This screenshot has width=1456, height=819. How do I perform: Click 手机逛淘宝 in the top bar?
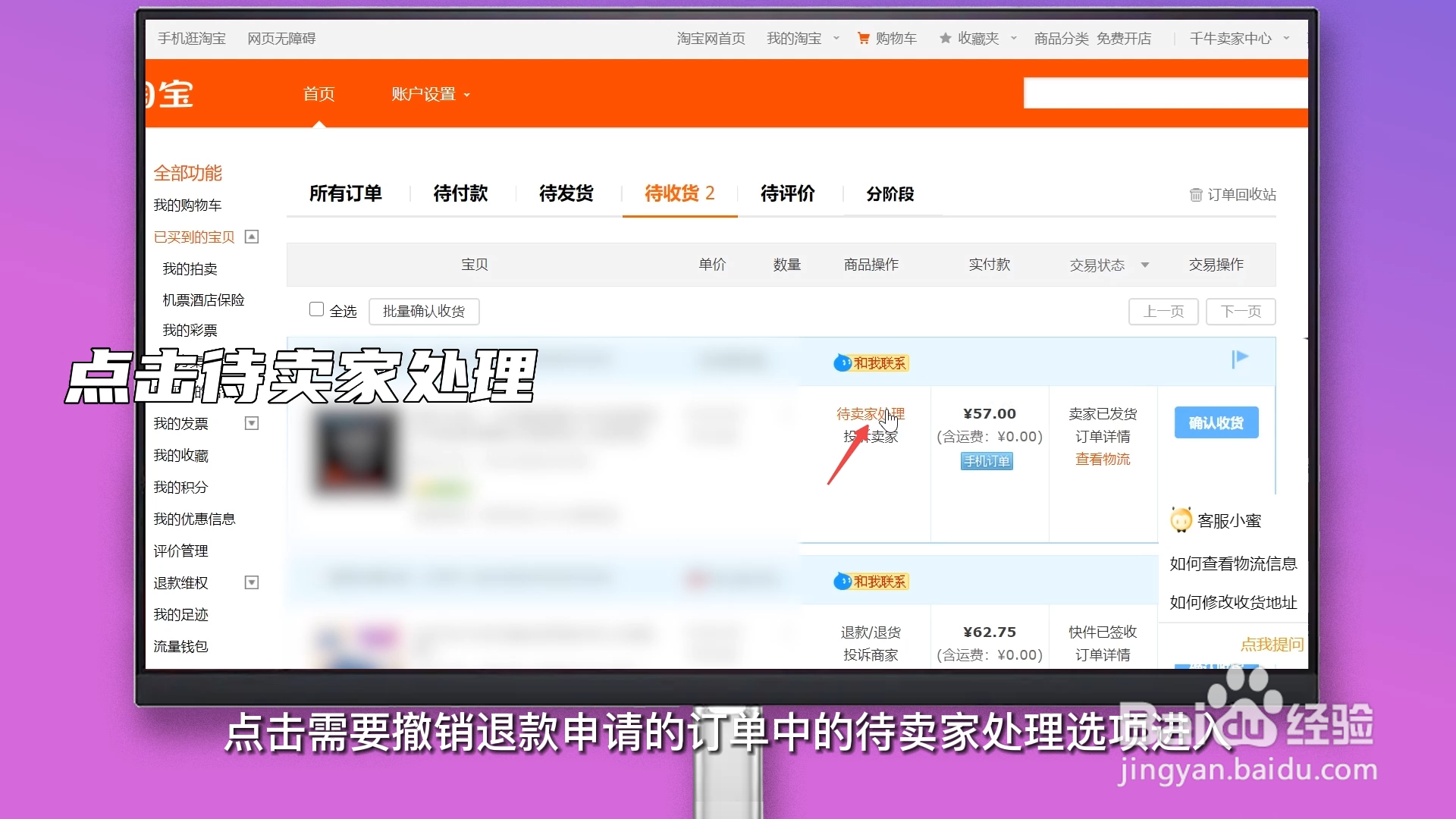coord(192,38)
